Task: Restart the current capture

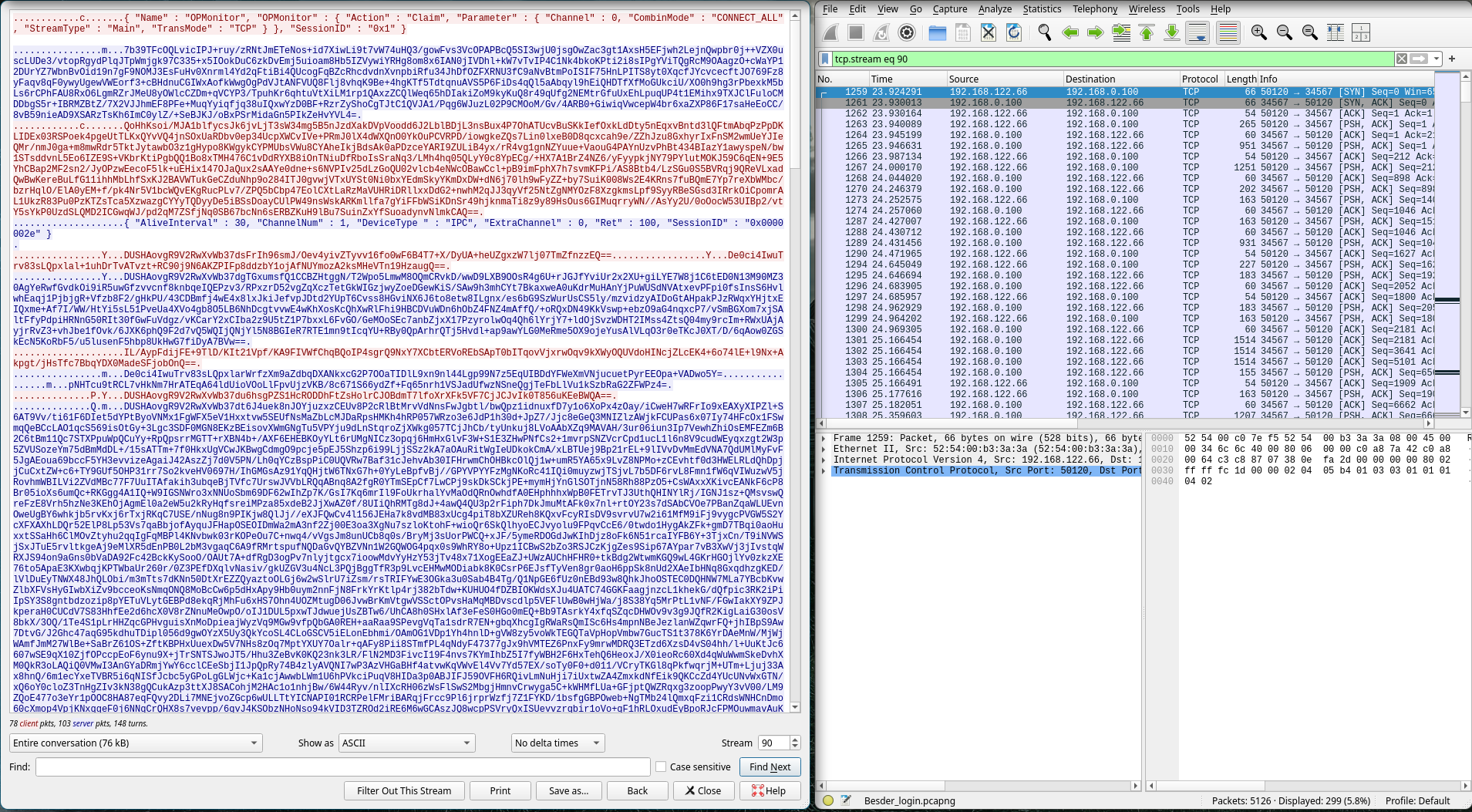Action: point(881,32)
